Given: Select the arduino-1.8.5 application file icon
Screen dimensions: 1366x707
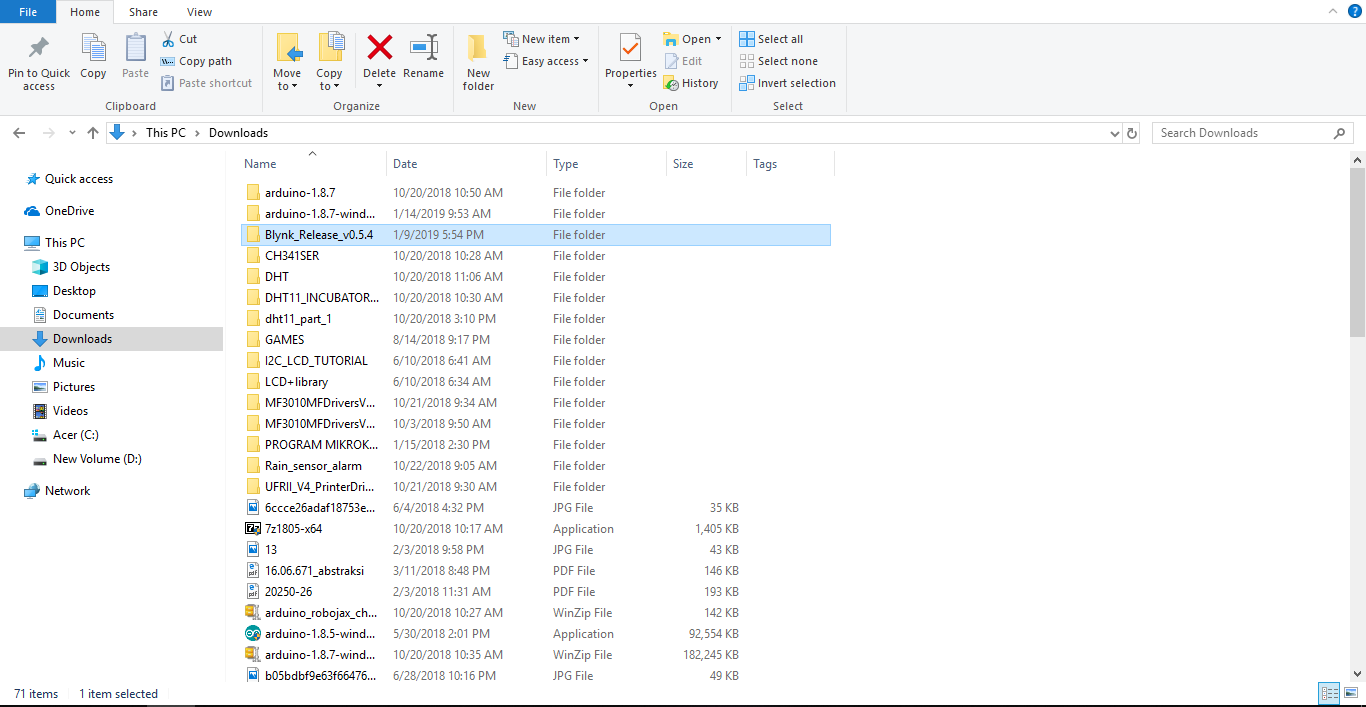Looking at the screenshot, I should click(x=253, y=634).
